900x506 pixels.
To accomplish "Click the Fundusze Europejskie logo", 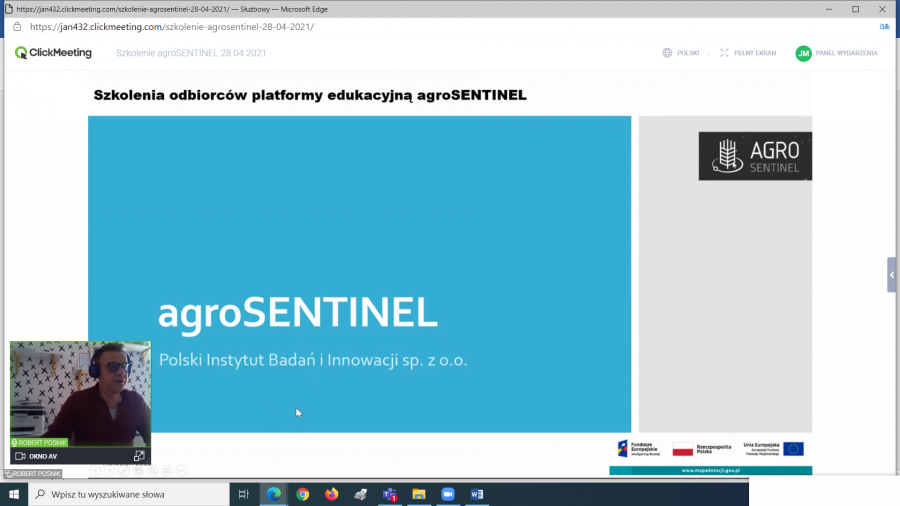I will coord(638,449).
